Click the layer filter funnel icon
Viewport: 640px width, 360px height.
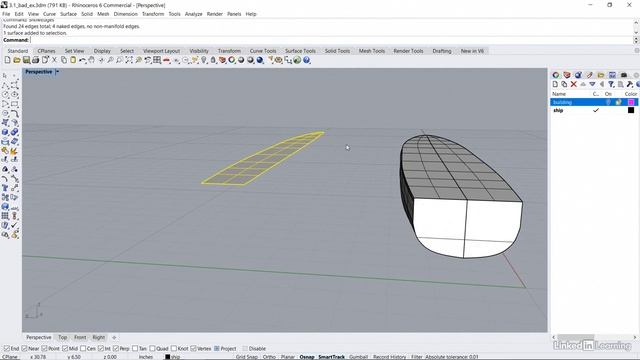click(611, 84)
